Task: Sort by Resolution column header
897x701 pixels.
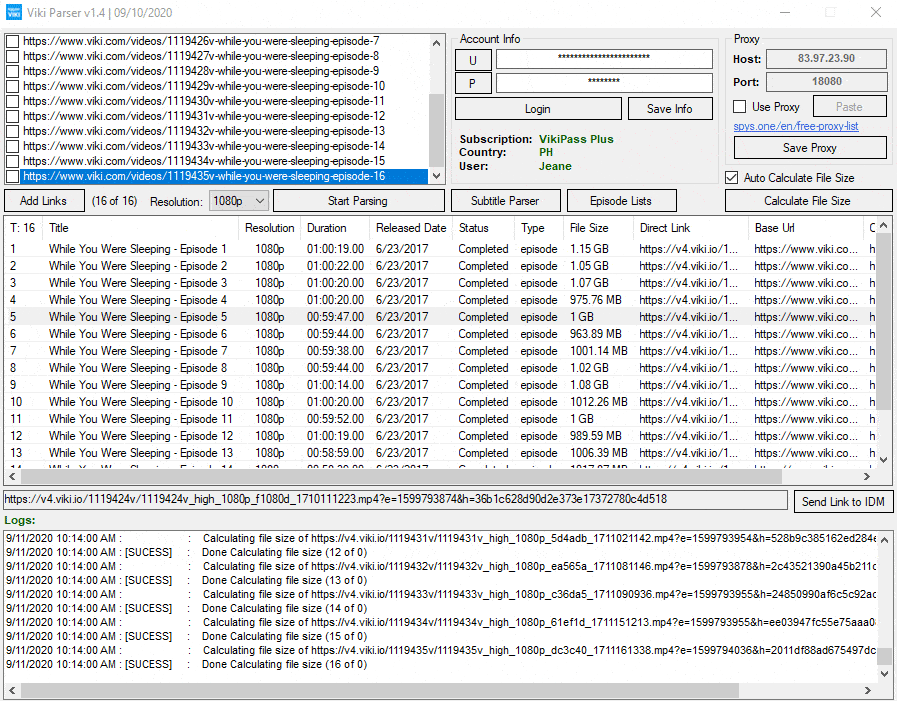Action: (269, 228)
